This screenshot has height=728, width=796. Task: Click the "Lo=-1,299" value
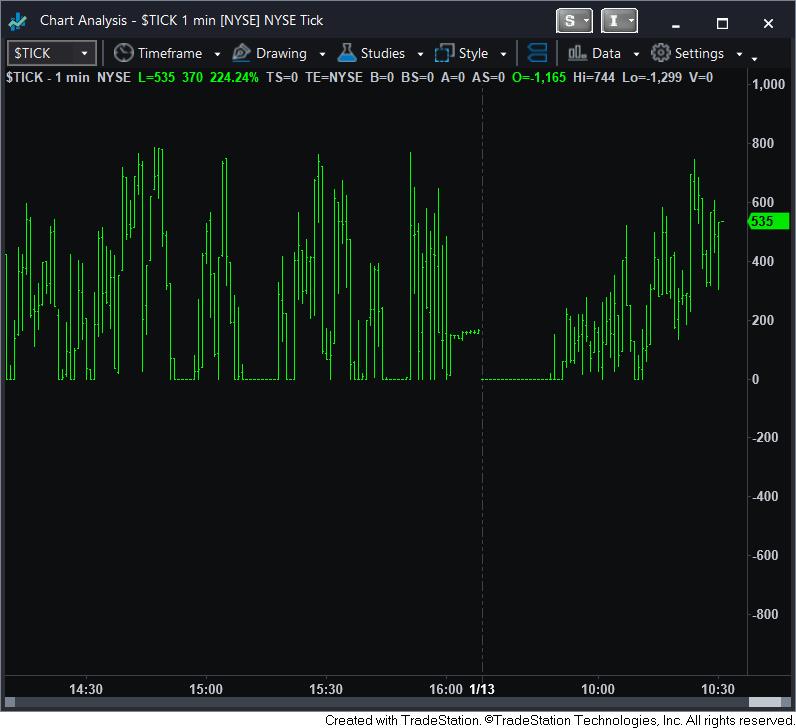[652, 77]
